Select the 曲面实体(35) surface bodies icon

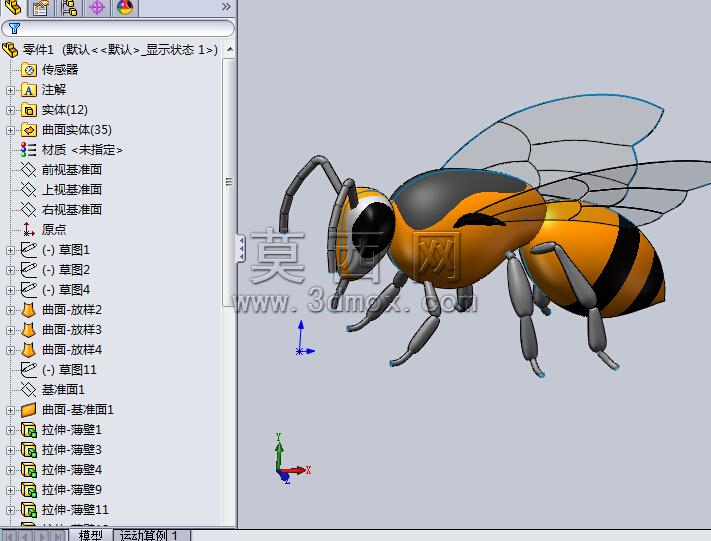coord(29,130)
